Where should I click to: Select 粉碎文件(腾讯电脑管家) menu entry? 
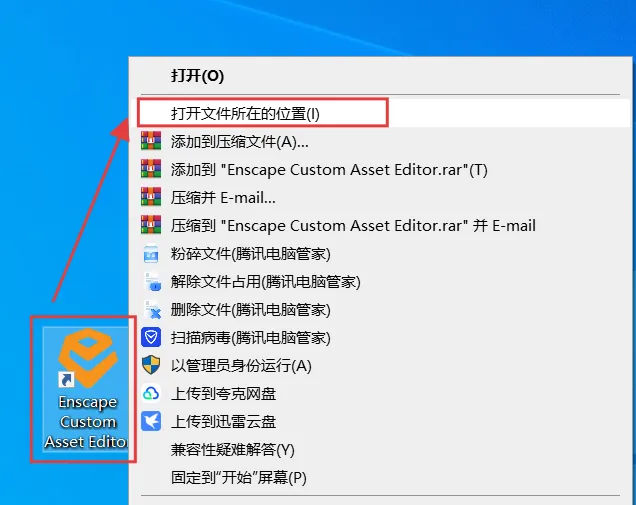click(x=380, y=254)
